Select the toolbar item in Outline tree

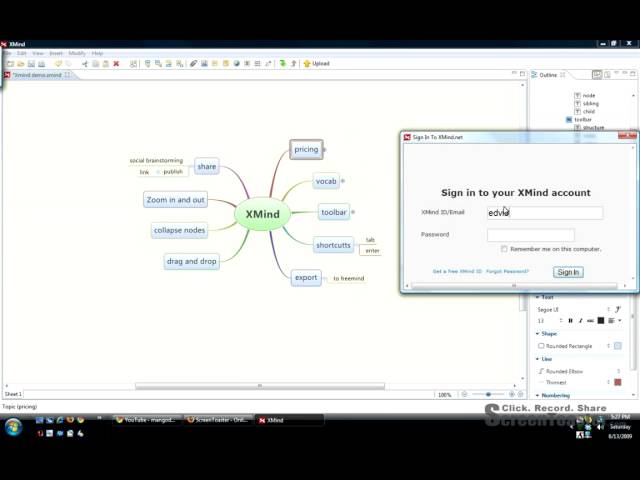coord(583,120)
